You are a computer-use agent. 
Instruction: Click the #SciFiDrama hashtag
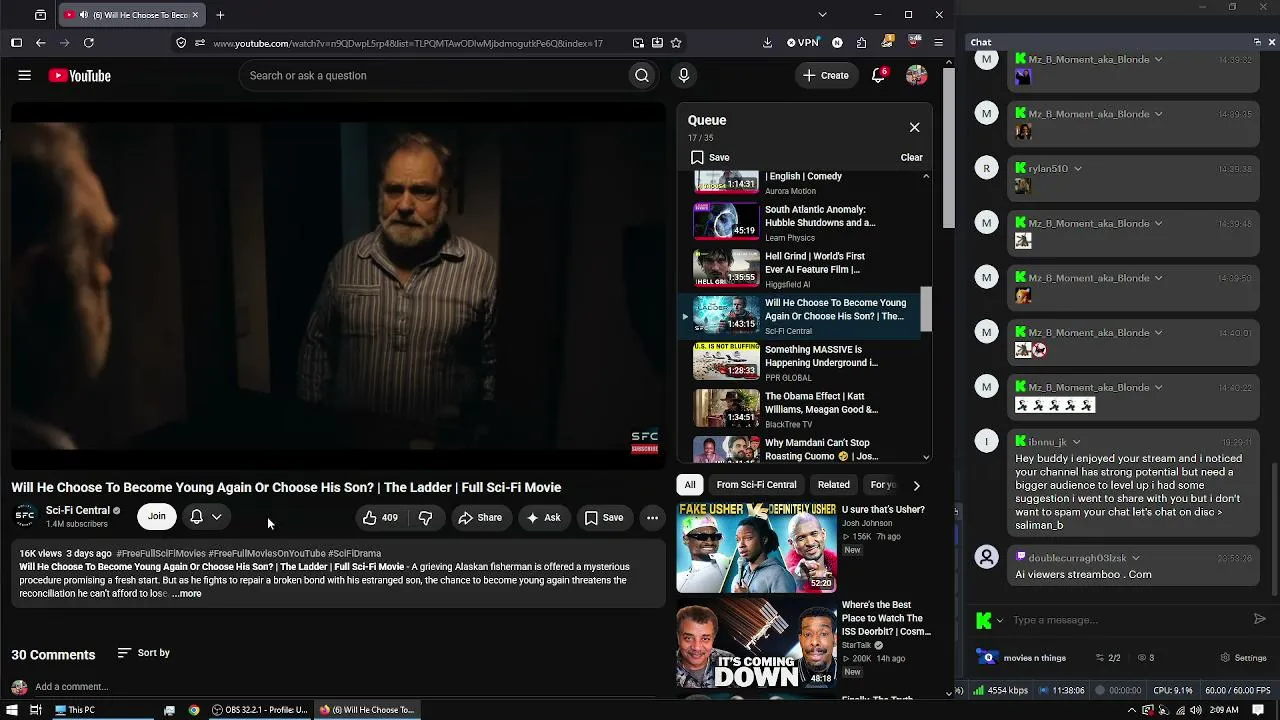click(354, 554)
